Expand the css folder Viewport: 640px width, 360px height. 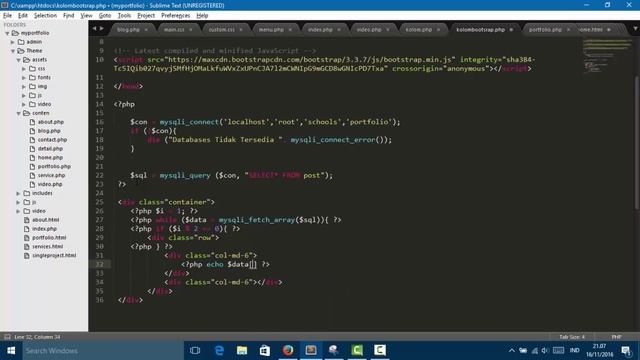pyautogui.click(x=24, y=69)
